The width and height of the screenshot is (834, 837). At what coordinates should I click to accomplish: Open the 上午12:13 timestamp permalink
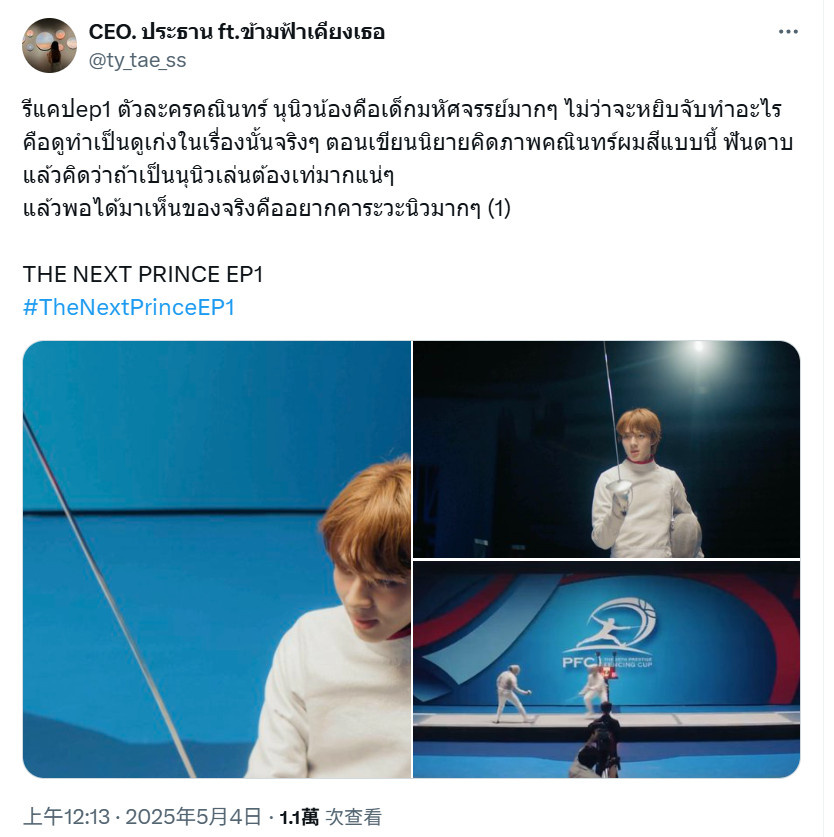[x=66, y=817]
